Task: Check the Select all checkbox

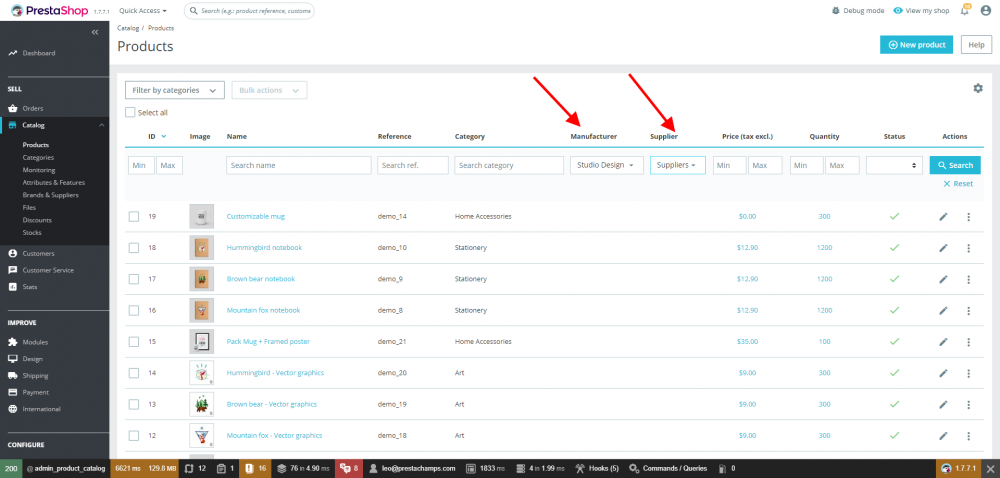Action: pyautogui.click(x=130, y=112)
